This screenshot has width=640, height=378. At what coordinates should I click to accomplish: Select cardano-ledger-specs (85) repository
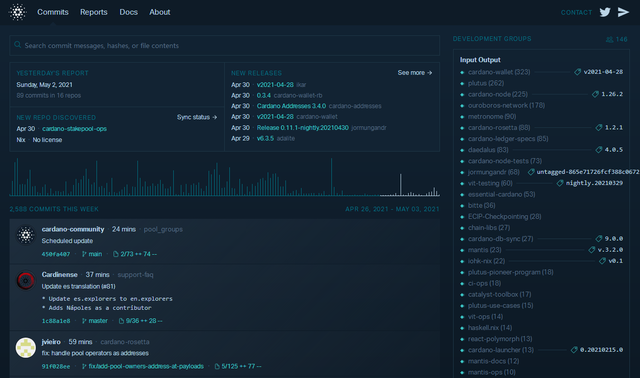508,139
